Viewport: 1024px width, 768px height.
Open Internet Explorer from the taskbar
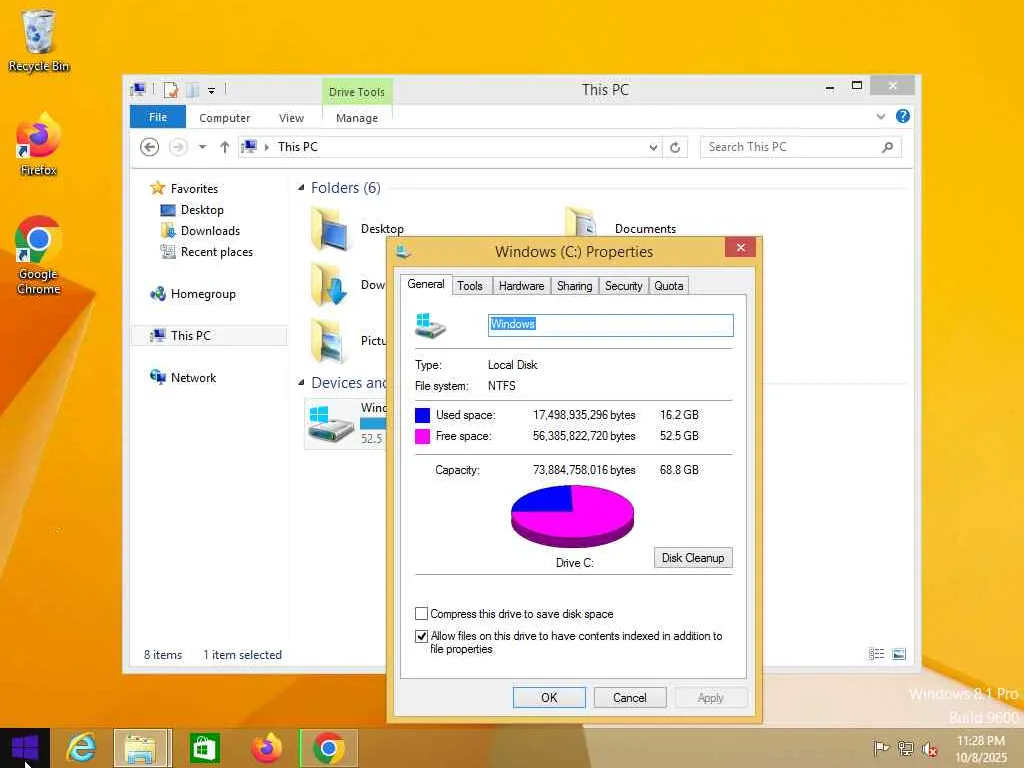tap(82, 748)
